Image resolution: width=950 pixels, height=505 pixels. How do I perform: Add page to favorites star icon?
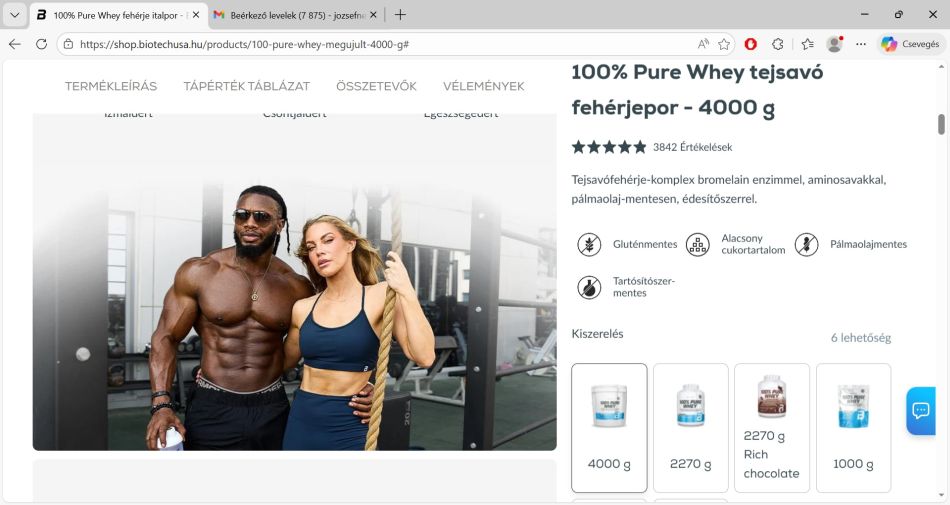click(724, 44)
